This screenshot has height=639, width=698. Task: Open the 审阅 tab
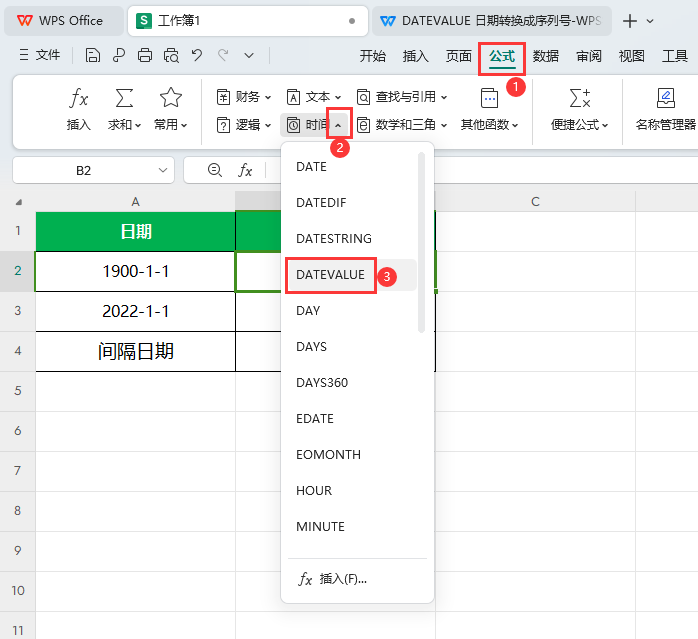pos(588,56)
